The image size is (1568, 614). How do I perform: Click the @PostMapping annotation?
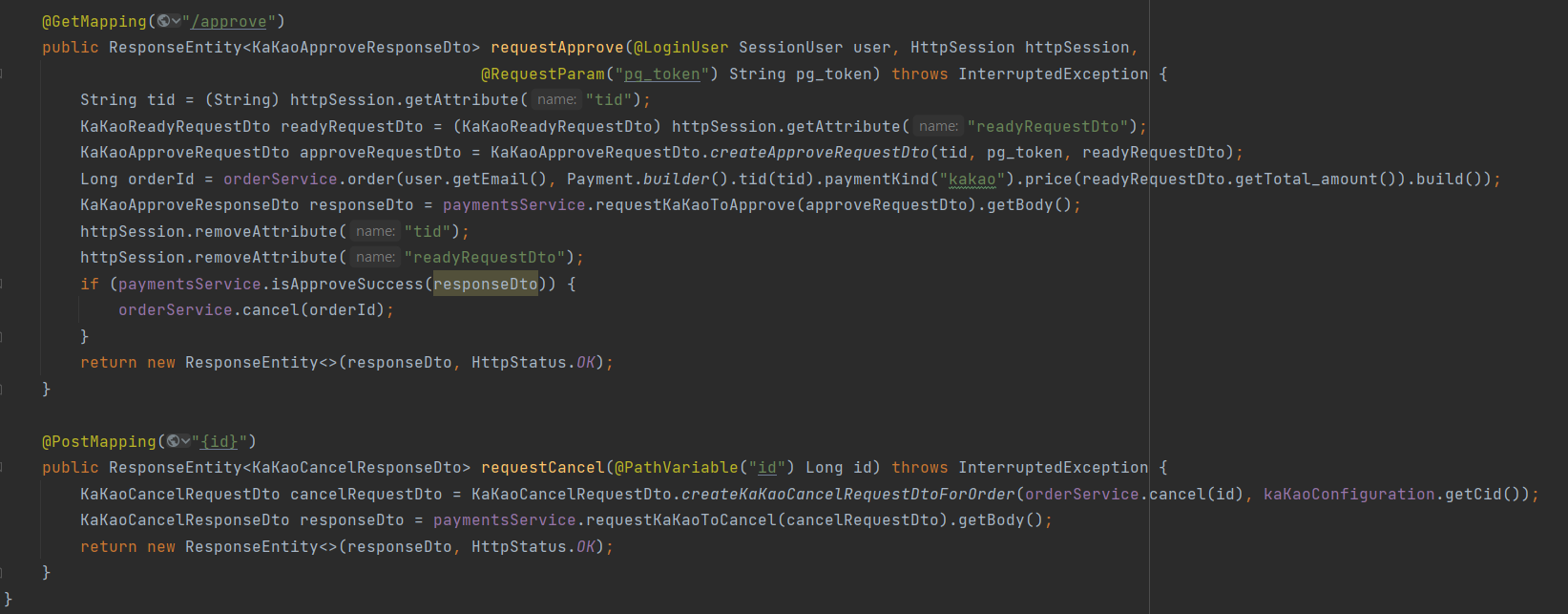coord(99,441)
